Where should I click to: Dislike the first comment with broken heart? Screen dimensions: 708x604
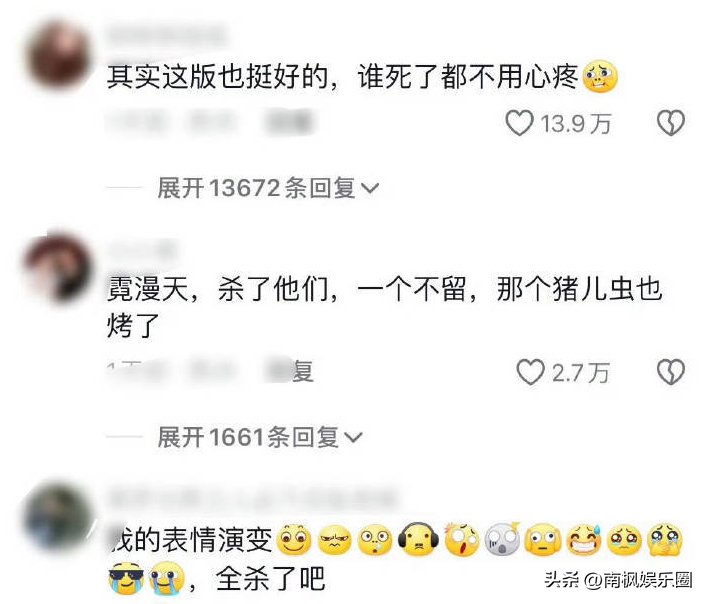pyautogui.click(x=671, y=123)
